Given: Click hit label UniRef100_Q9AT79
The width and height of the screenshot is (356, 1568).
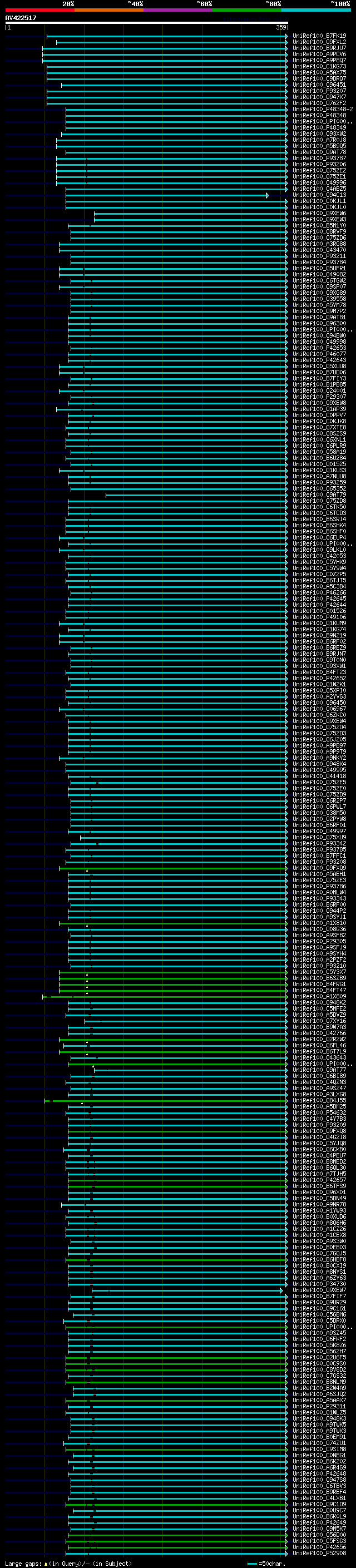Looking at the screenshot, I should (x=319, y=495).
